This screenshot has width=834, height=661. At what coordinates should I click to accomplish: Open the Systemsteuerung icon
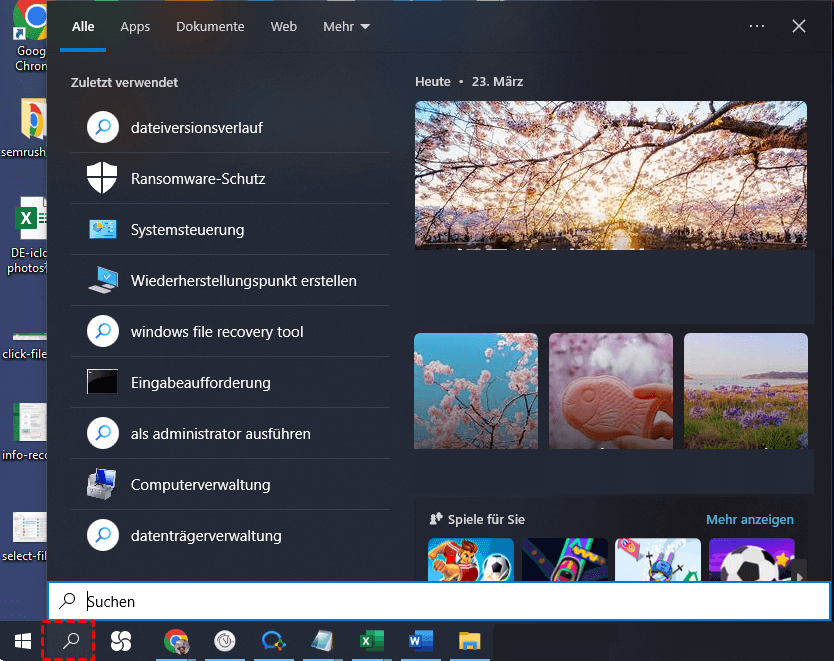103,229
